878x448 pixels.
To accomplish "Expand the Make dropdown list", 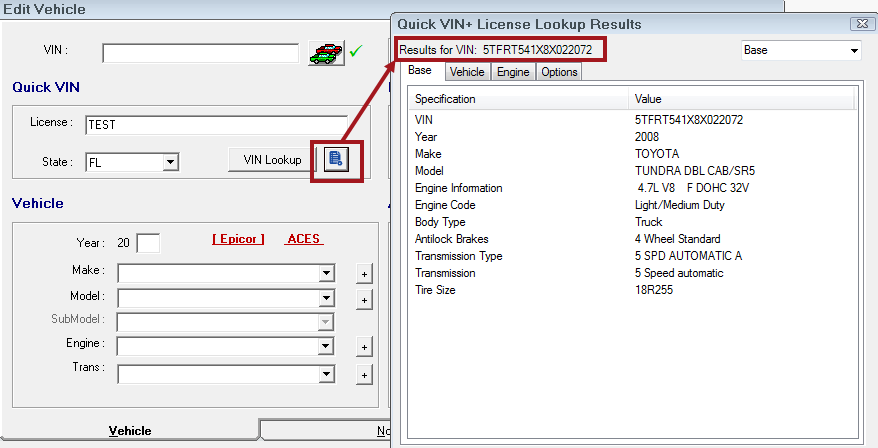I will (326, 274).
